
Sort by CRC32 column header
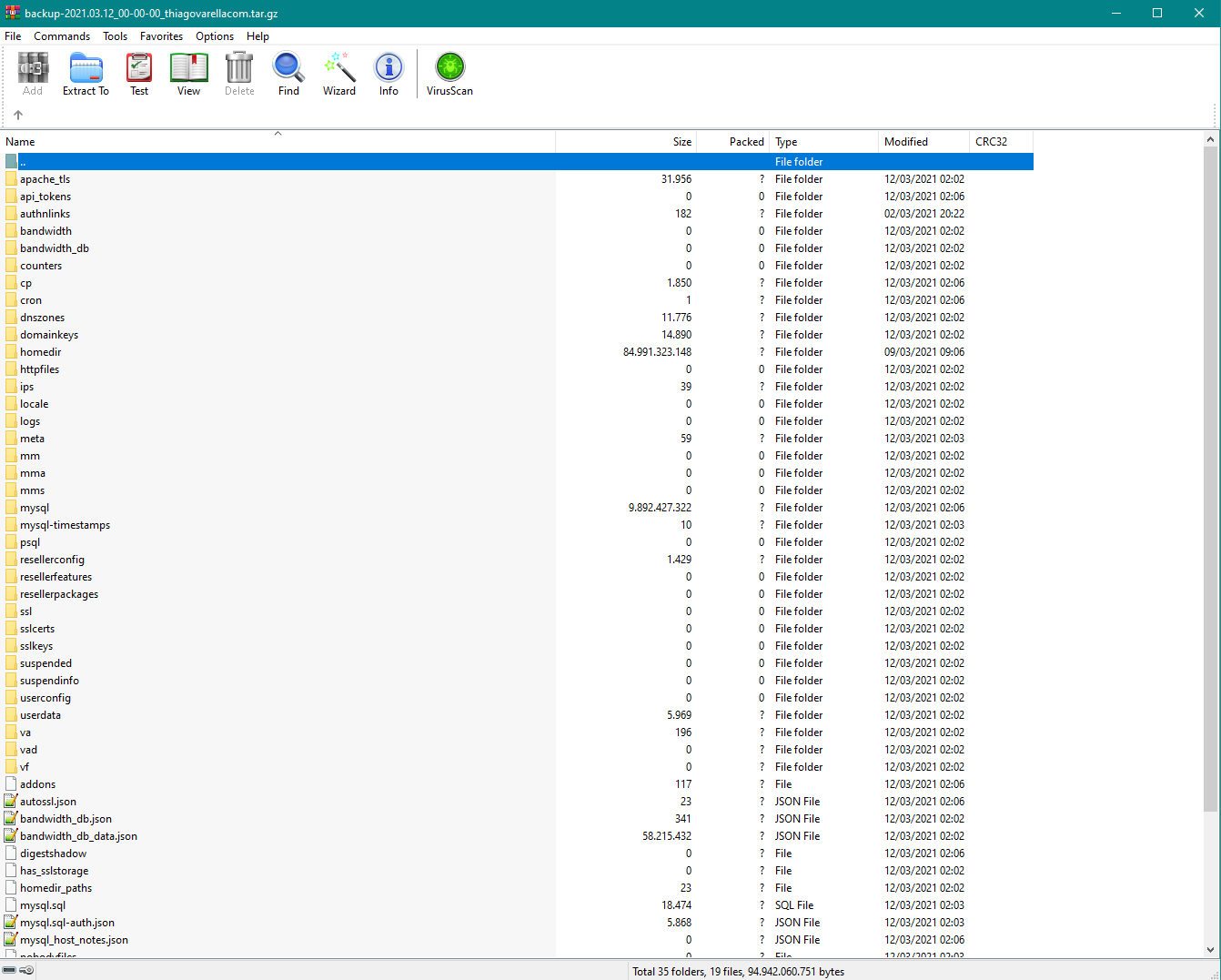click(1002, 142)
